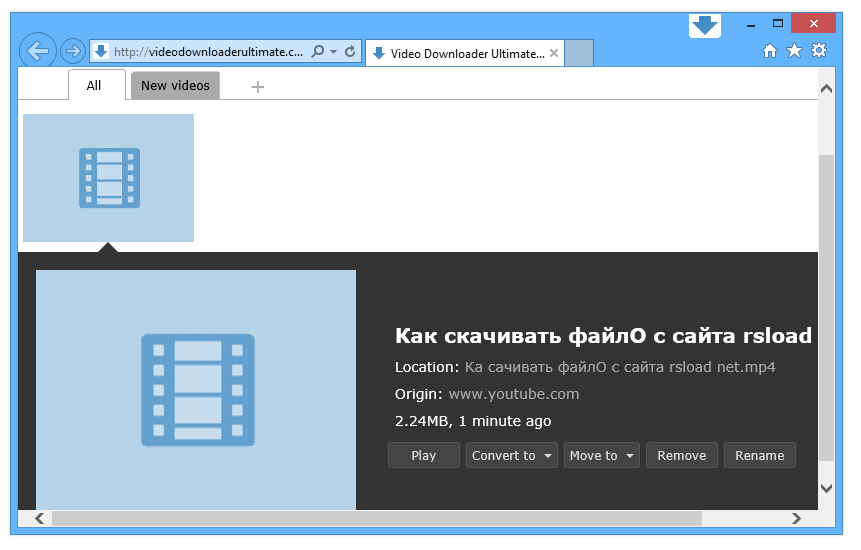Maximize the browser window
Viewport: 861px width, 550px height.
[x=778, y=24]
